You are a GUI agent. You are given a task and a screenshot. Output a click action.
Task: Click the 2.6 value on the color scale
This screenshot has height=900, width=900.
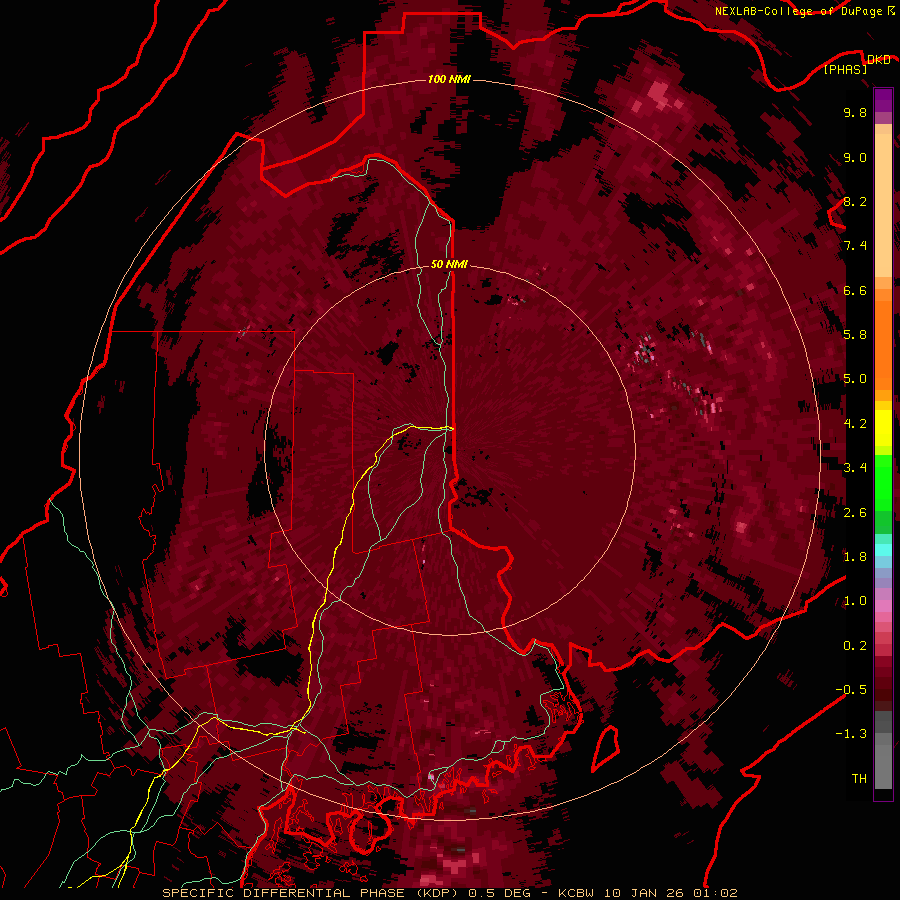coord(855,513)
